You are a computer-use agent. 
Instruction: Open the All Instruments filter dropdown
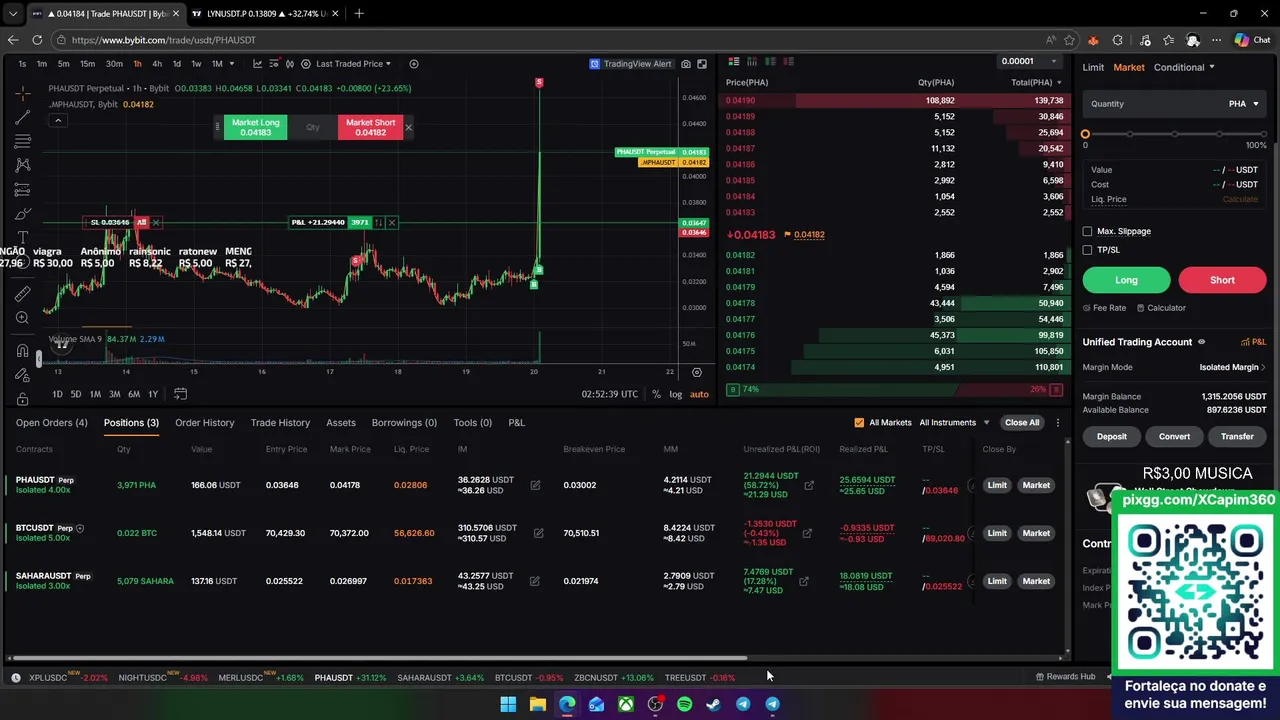pos(954,423)
